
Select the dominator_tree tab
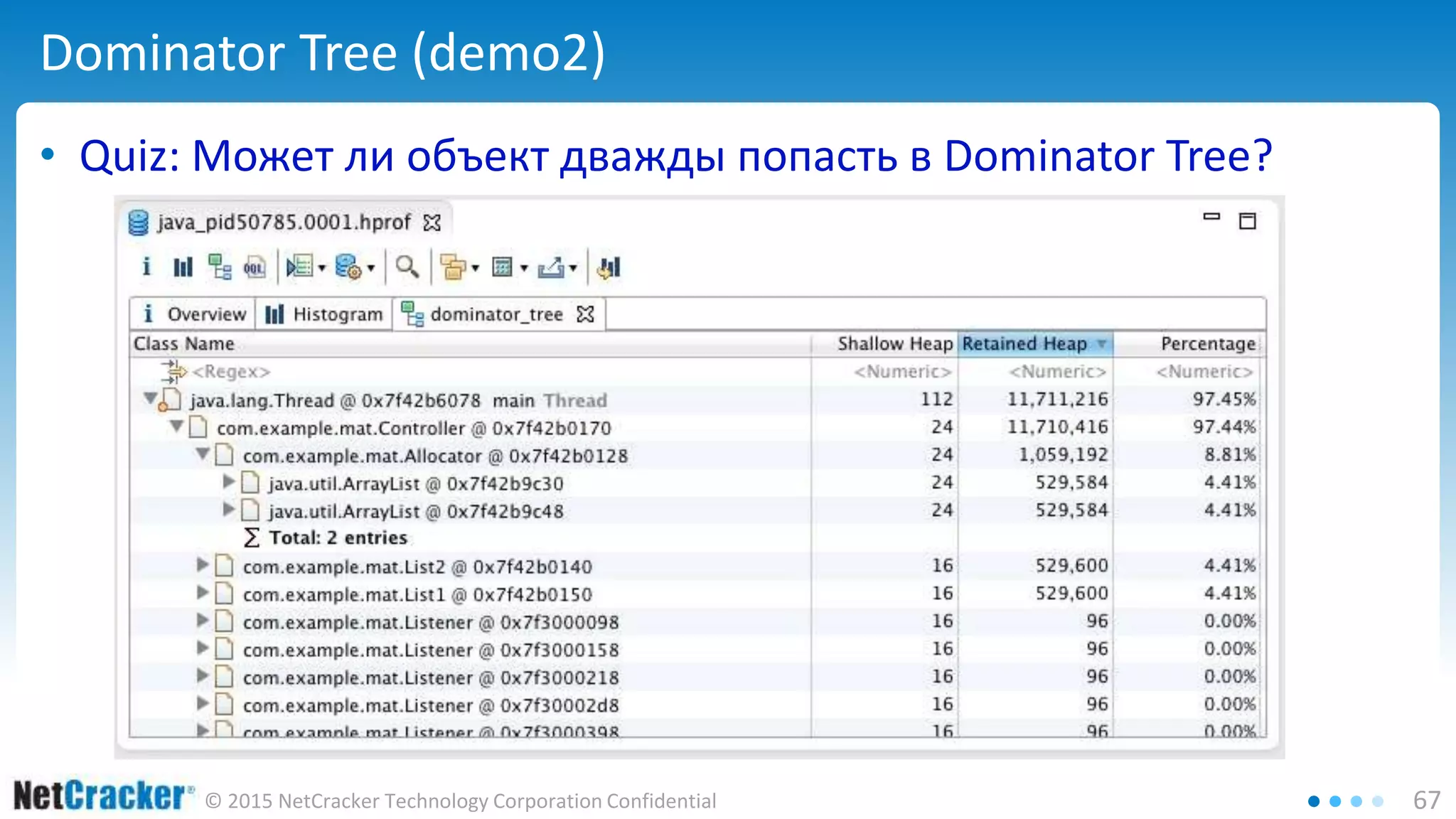coord(498,314)
